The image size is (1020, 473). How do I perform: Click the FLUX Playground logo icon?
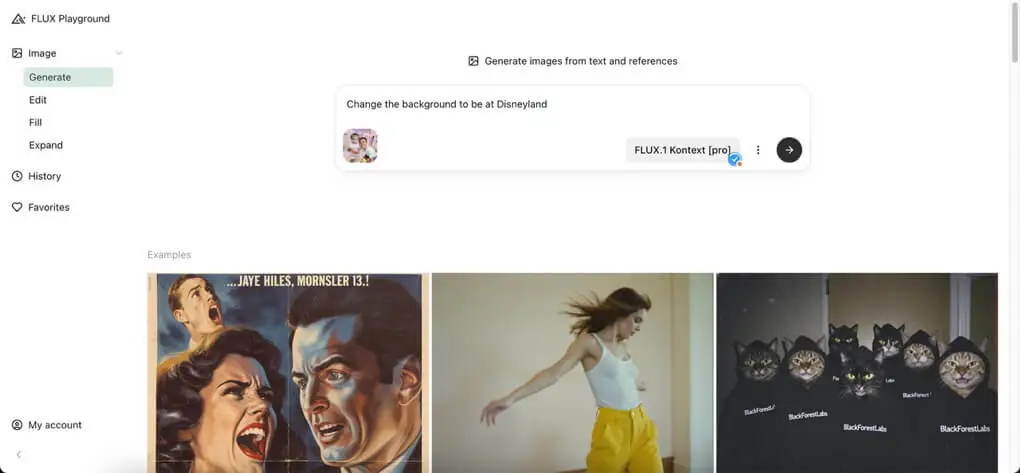pos(18,19)
